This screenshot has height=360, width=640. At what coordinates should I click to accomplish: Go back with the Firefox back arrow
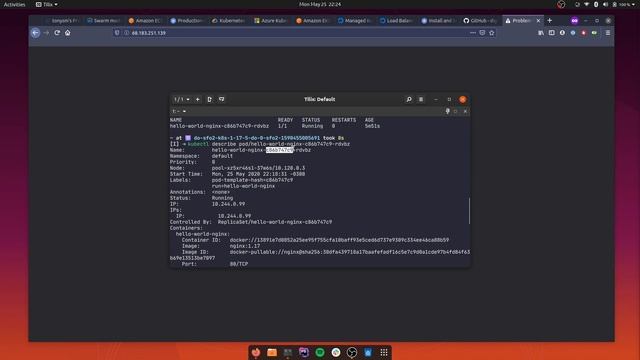click(x=36, y=33)
